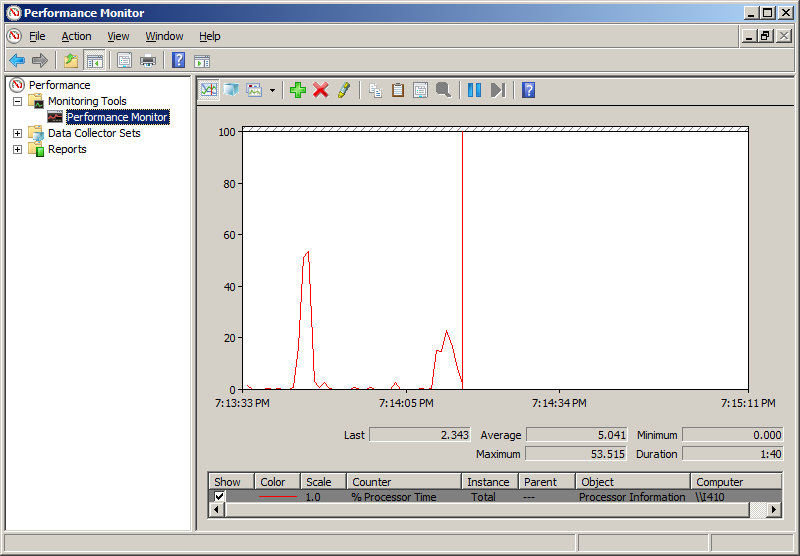Screen dimensions: 800x556
Task: Click console icon left of File menu
Action: coord(14,36)
